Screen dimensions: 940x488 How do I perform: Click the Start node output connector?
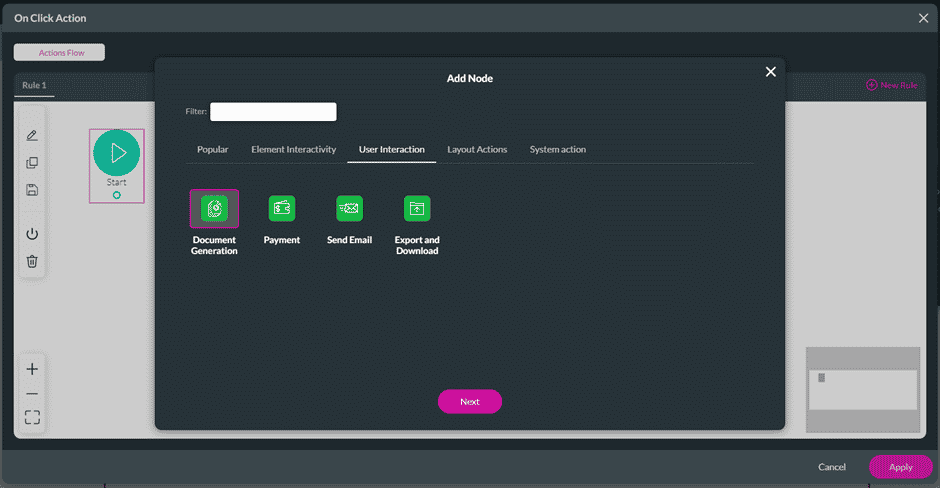tap(117, 195)
